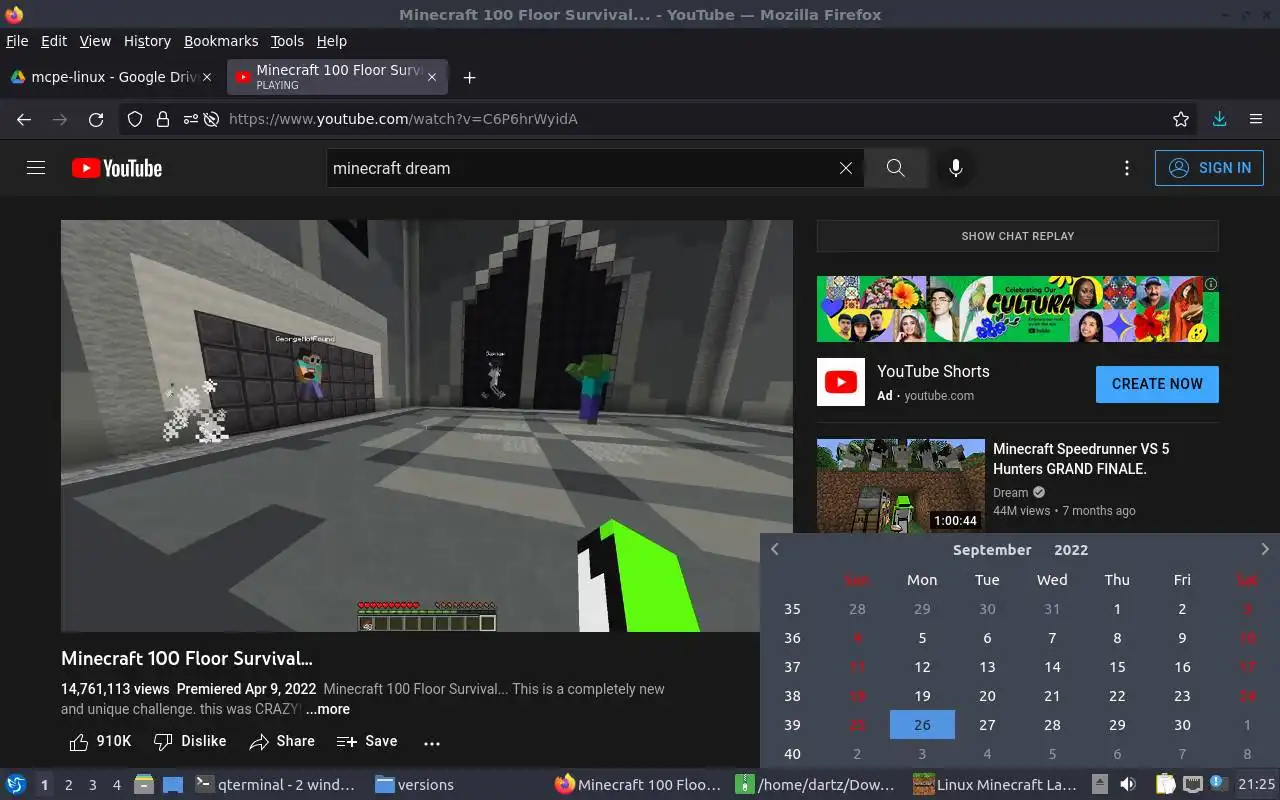This screenshot has height=800, width=1280.
Task: Open more actions ellipsis below the video
Action: 432,742
